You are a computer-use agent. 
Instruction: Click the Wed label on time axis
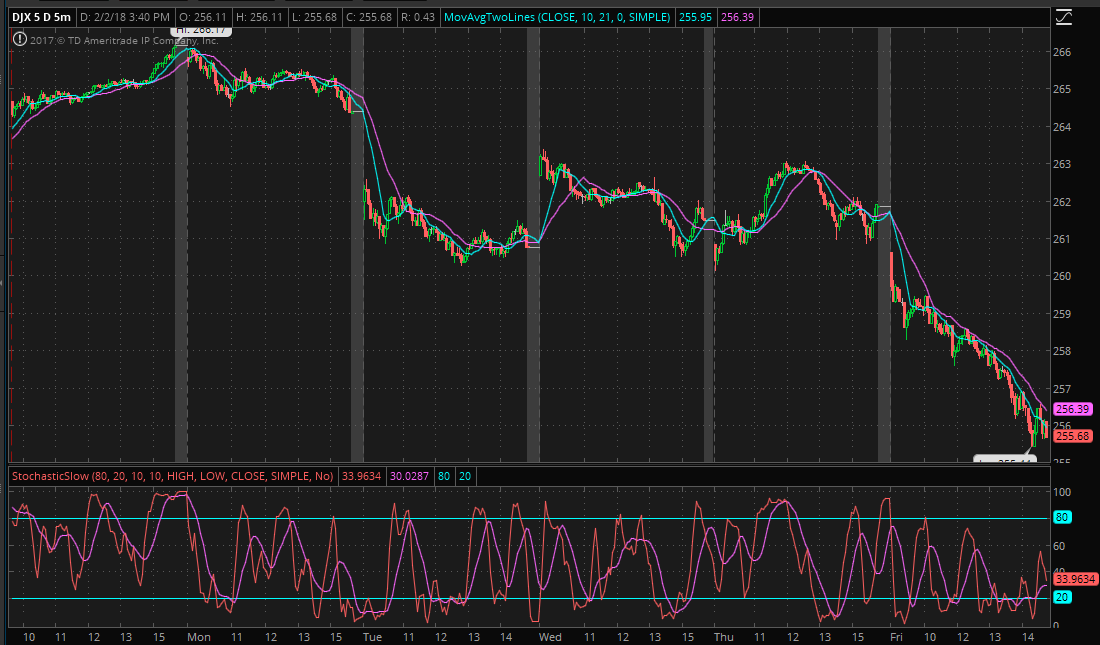(x=550, y=637)
